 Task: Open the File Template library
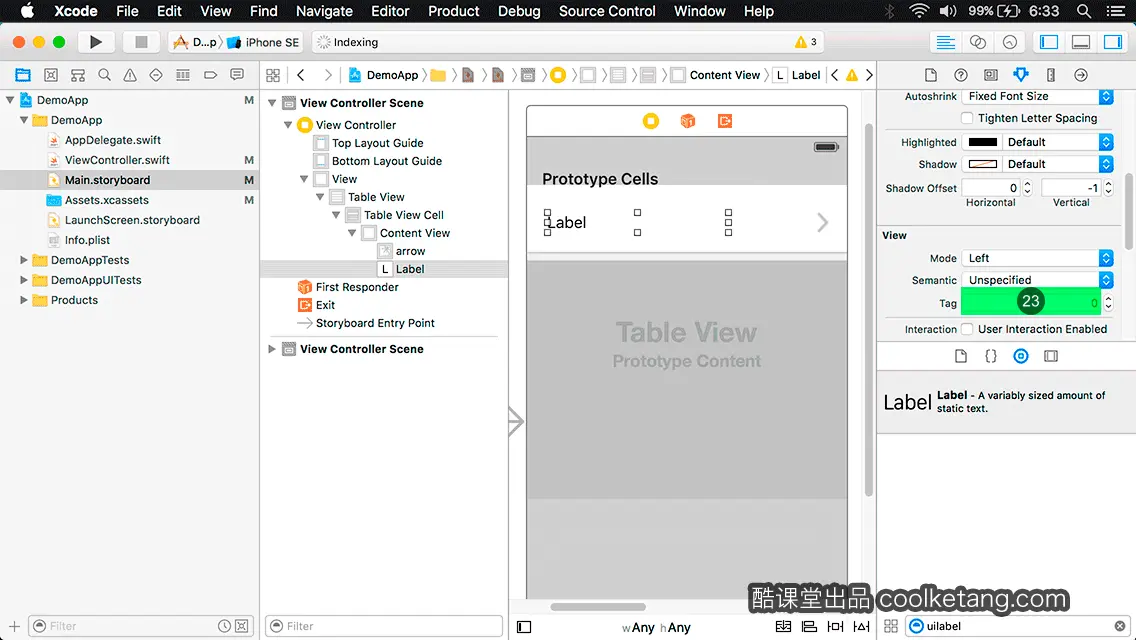tap(961, 356)
